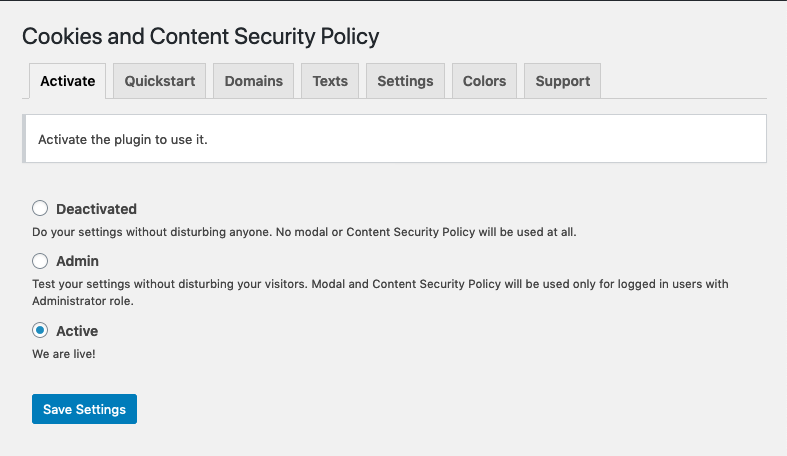Screen dimensions: 787x456
Task: Click the 'Activate the plugin' notice box
Action: [394, 139]
